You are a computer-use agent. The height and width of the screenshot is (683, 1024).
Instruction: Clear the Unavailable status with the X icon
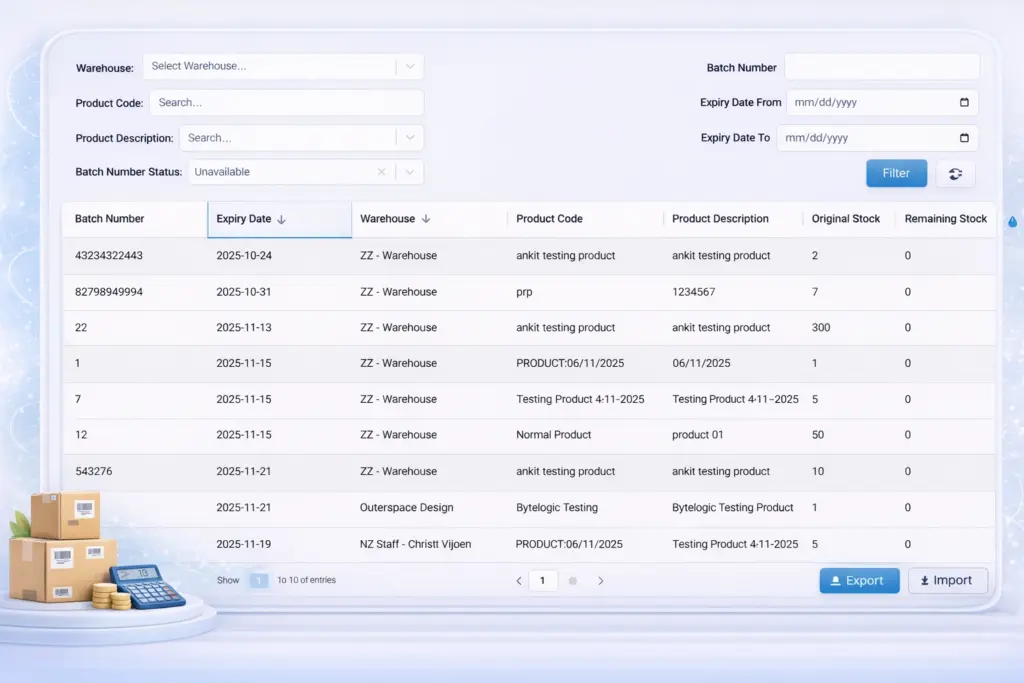click(x=381, y=172)
